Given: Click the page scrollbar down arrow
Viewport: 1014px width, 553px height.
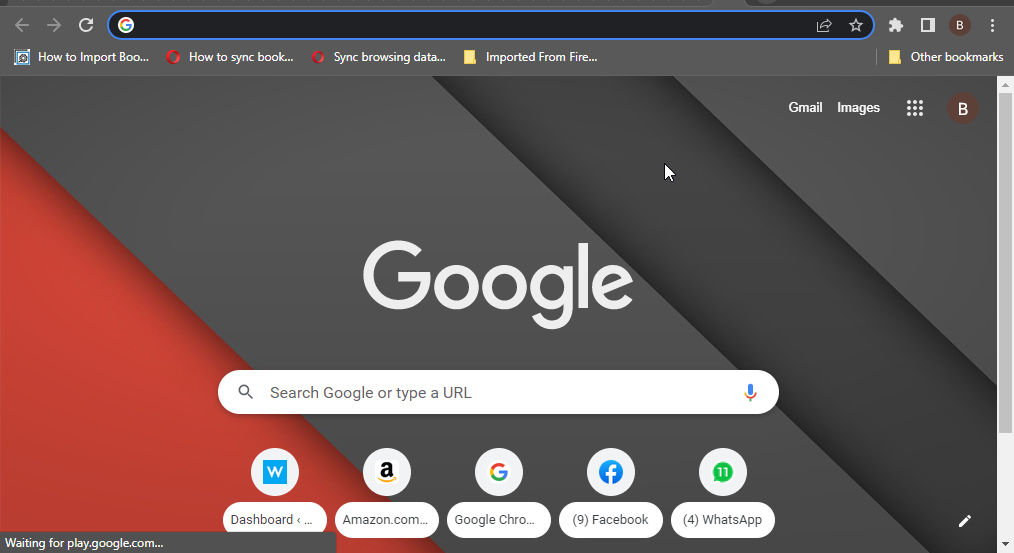Looking at the screenshot, I should (x=1005, y=545).
